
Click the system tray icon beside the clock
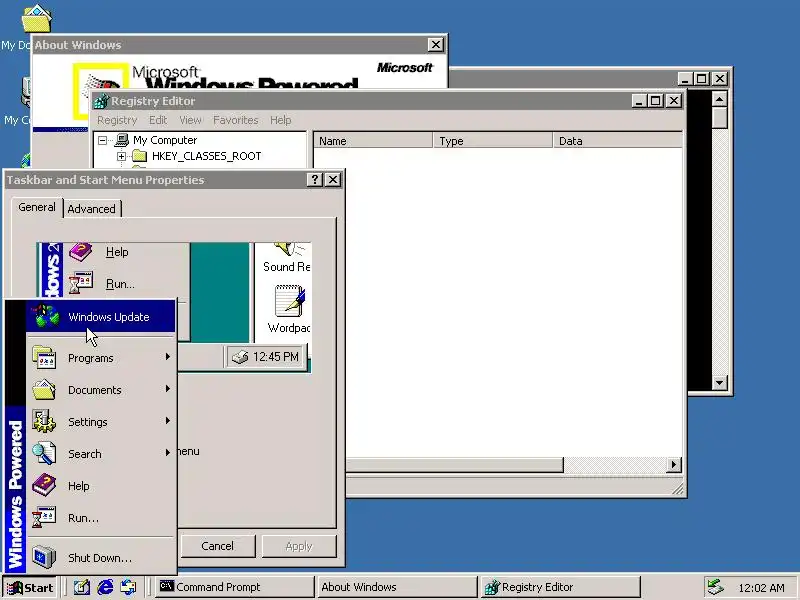pyautogui.click(x=715, y=587)
